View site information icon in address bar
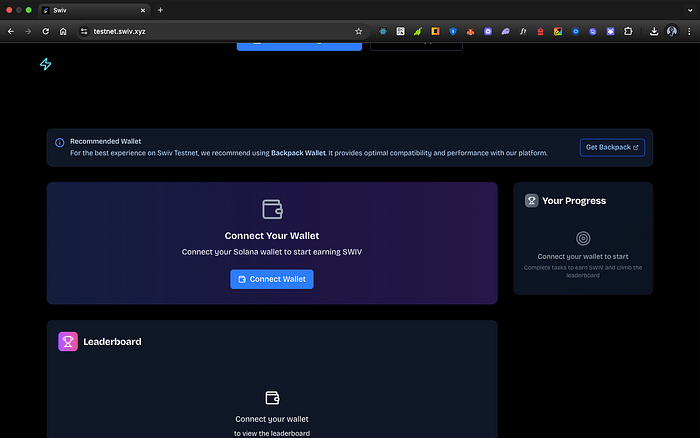 coord(84,31)
